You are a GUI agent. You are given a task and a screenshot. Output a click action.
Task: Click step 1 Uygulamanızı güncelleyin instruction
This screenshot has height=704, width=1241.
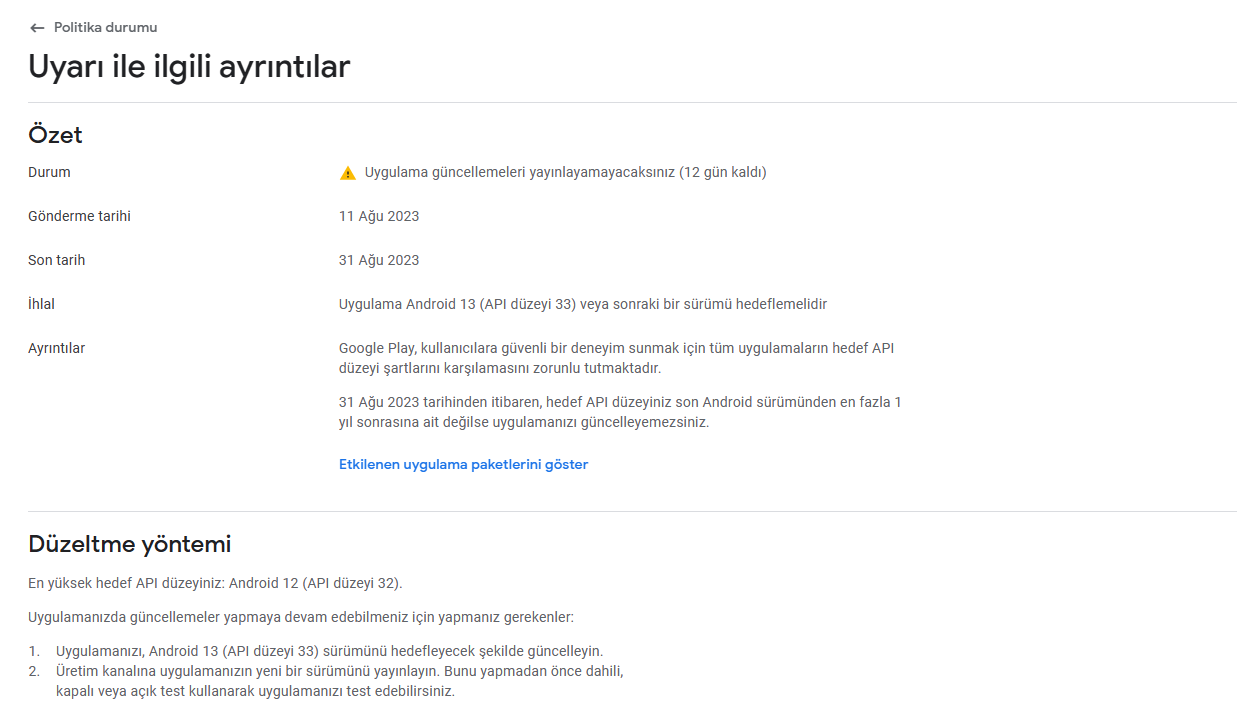(x=329, y=651)
